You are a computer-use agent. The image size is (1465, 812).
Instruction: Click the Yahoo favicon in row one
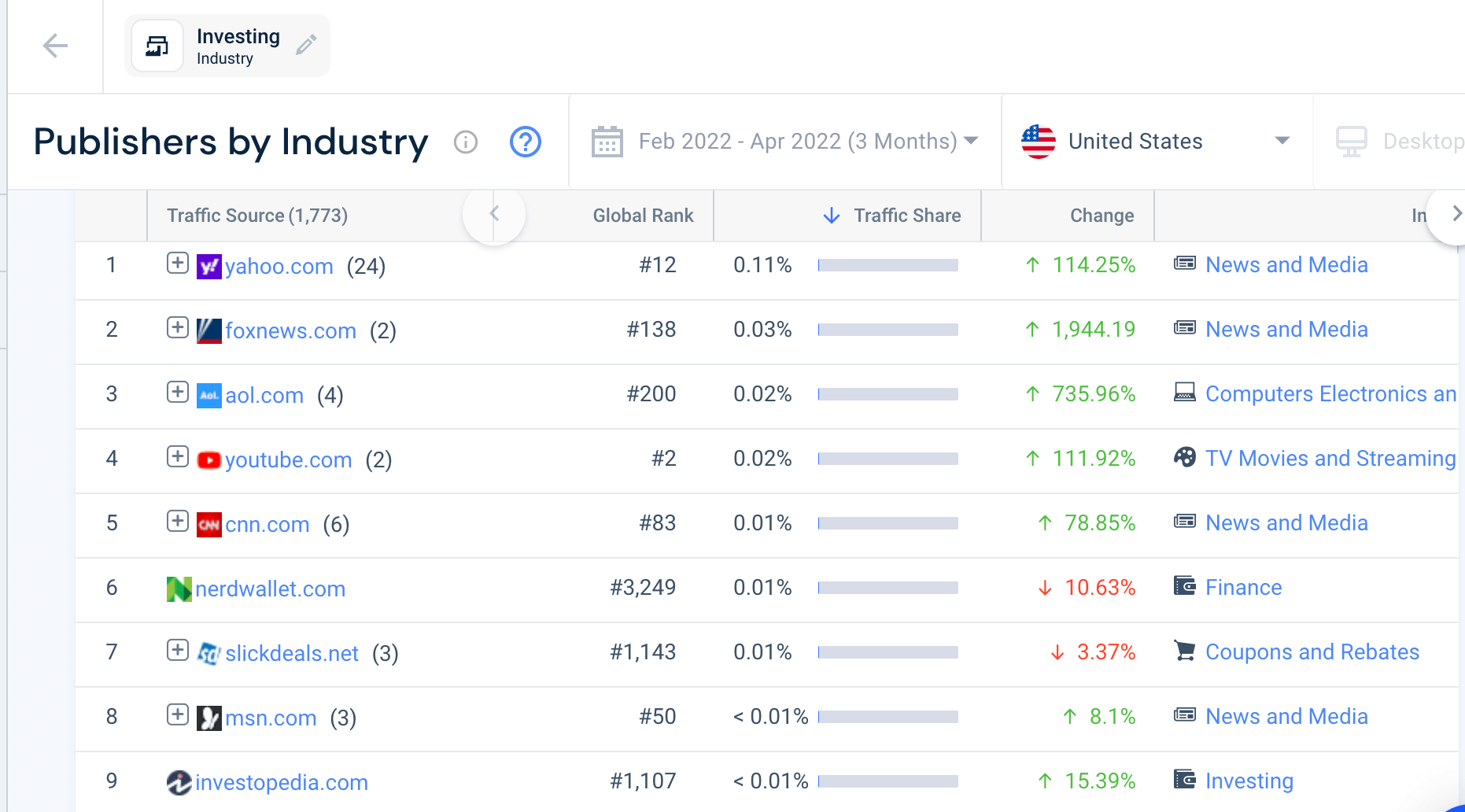coord(208,266)
